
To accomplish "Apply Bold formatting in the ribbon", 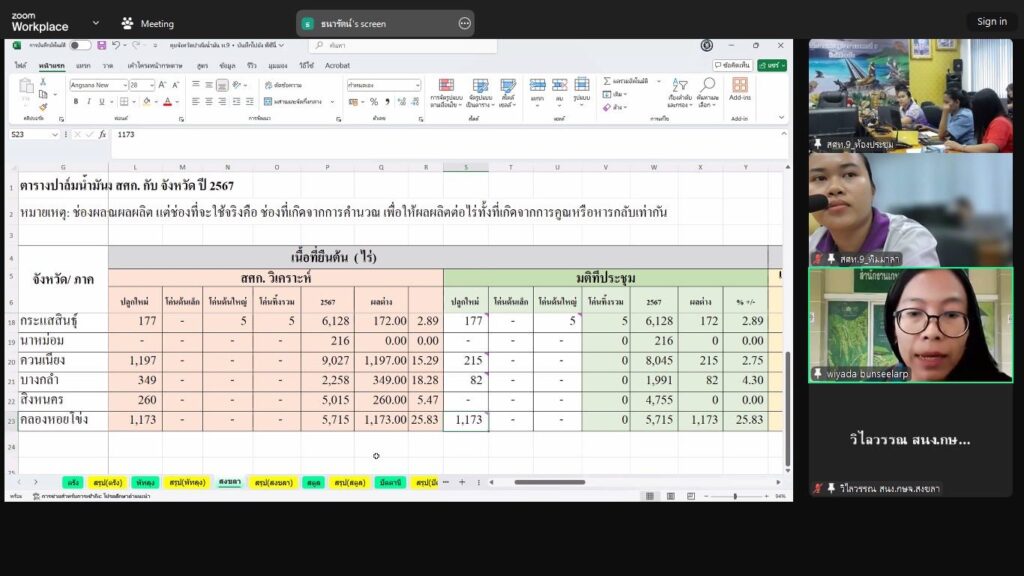I will (75, 101).
